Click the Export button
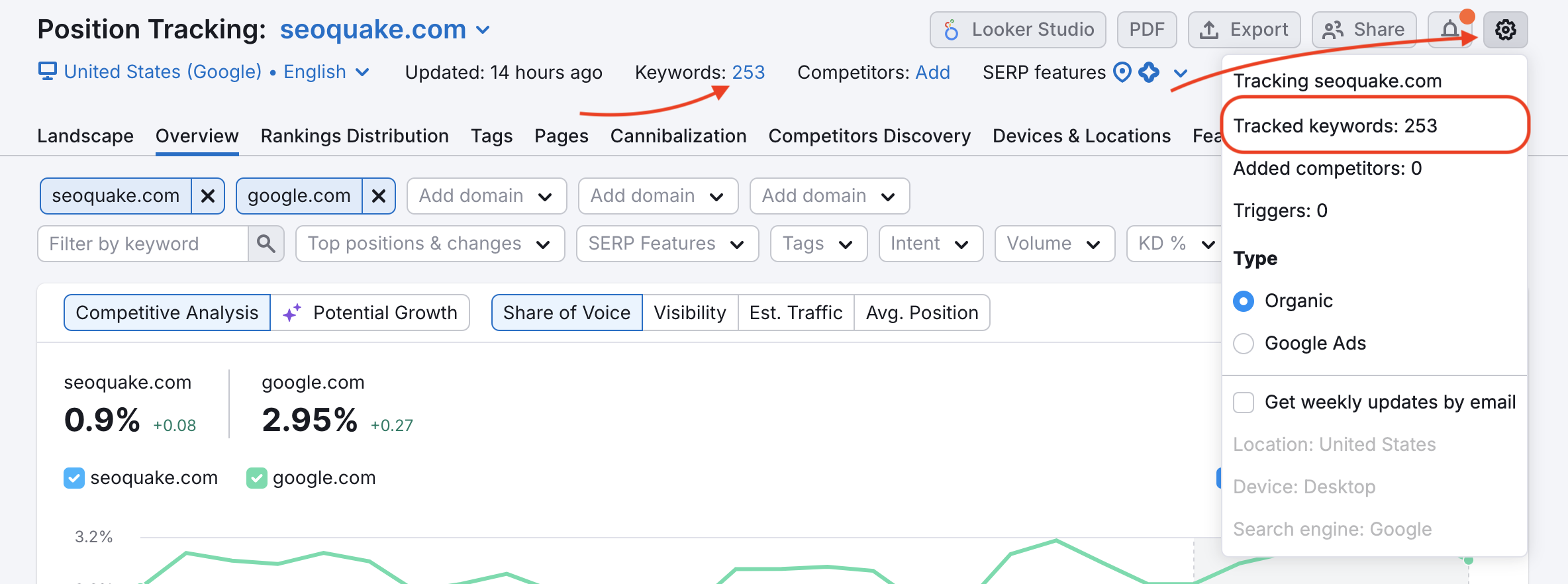Screen dimensions: 1568x584 (x=1244, y=30)
